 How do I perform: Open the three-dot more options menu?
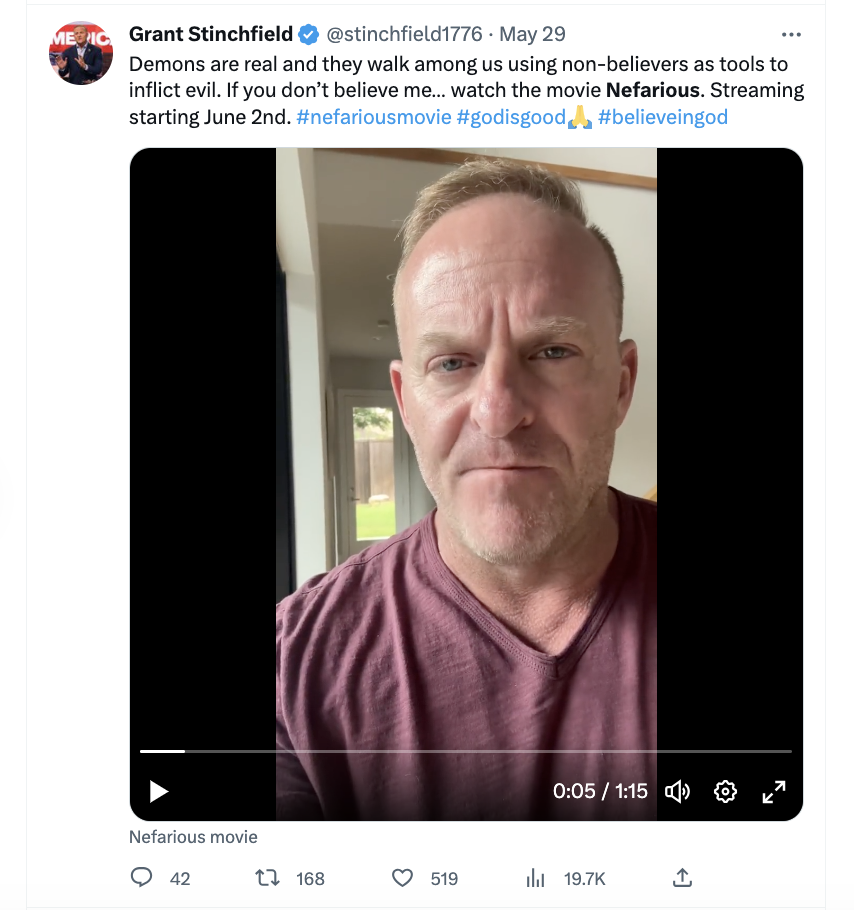point(791,34)
